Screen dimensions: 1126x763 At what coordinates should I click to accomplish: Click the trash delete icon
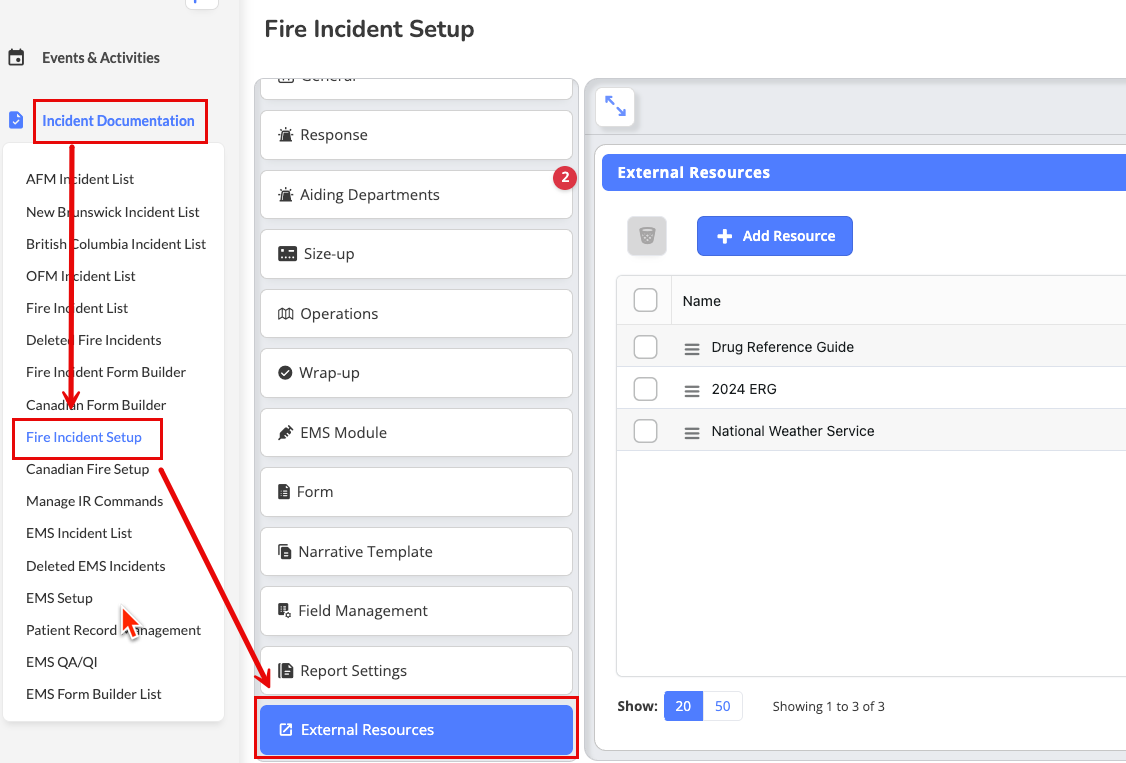click(x=647, y=236)
